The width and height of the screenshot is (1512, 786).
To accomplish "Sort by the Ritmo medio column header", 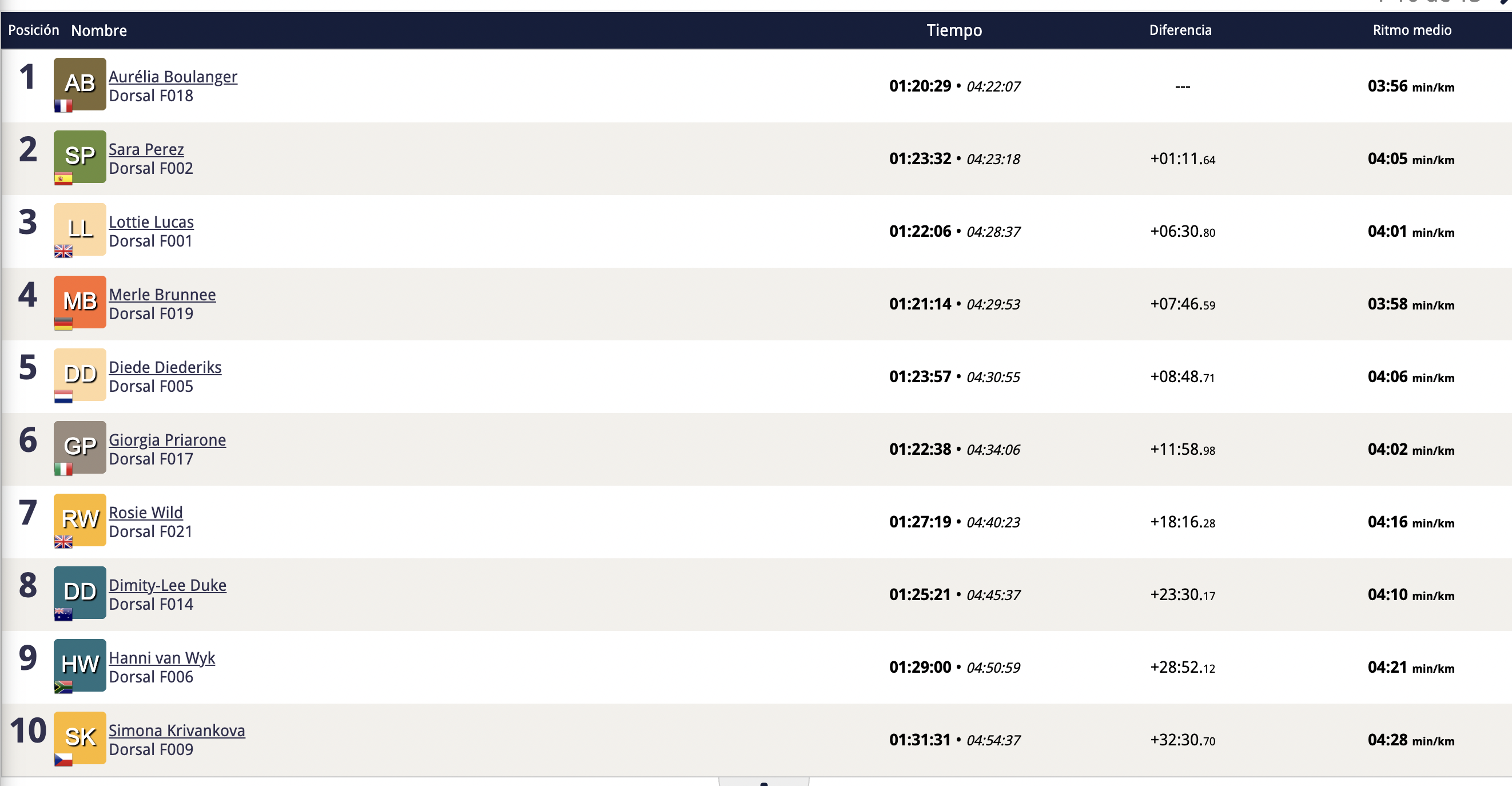I will pyautogui.click(x=1411, y=30).
